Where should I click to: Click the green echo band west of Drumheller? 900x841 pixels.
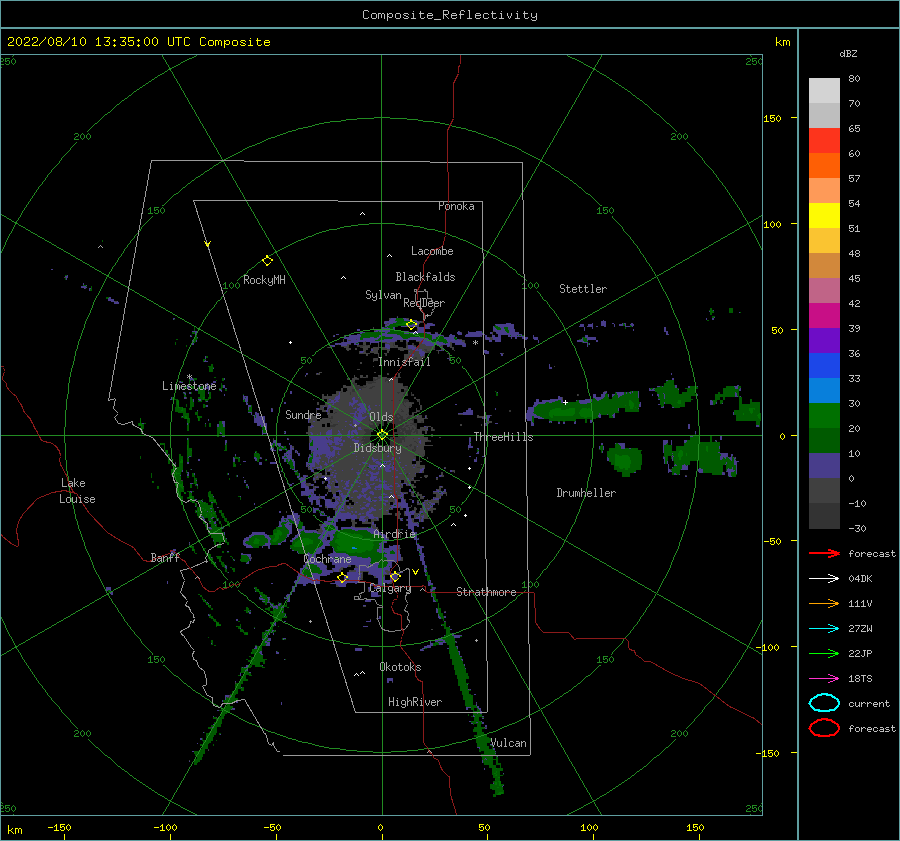point(583,408)
